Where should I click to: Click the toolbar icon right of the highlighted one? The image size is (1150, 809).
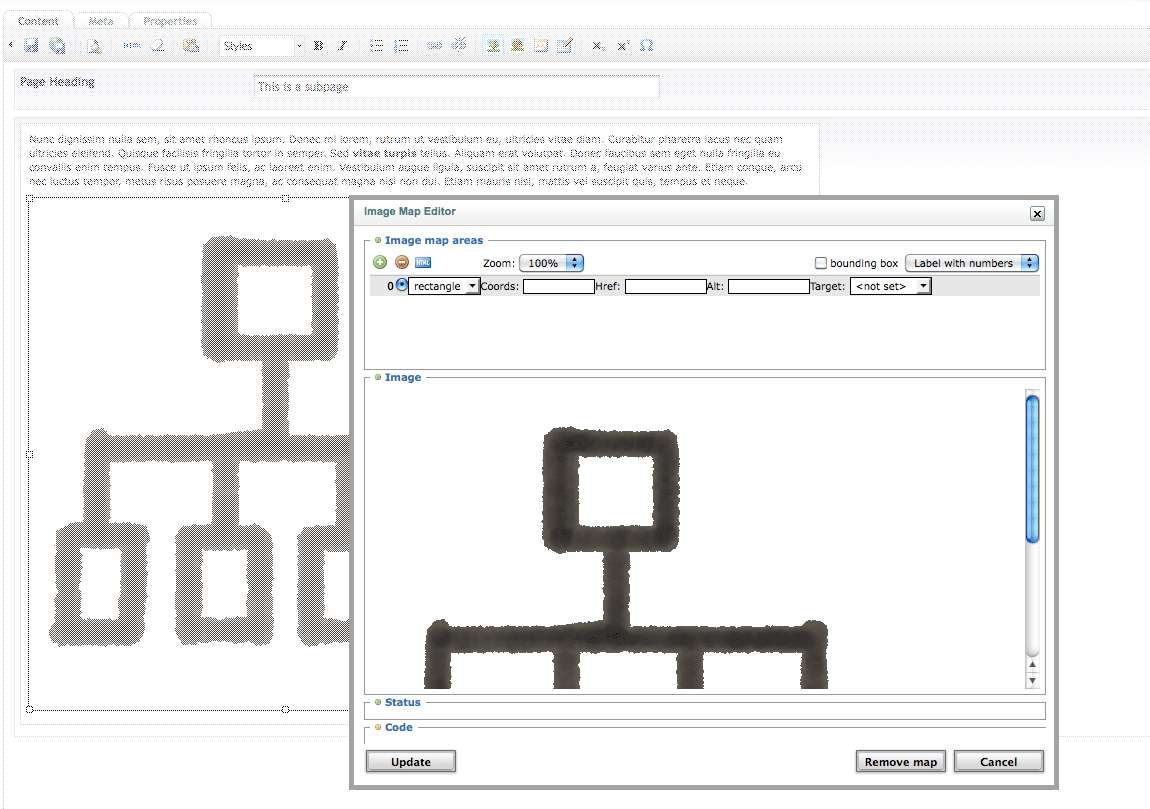[517, 45]
